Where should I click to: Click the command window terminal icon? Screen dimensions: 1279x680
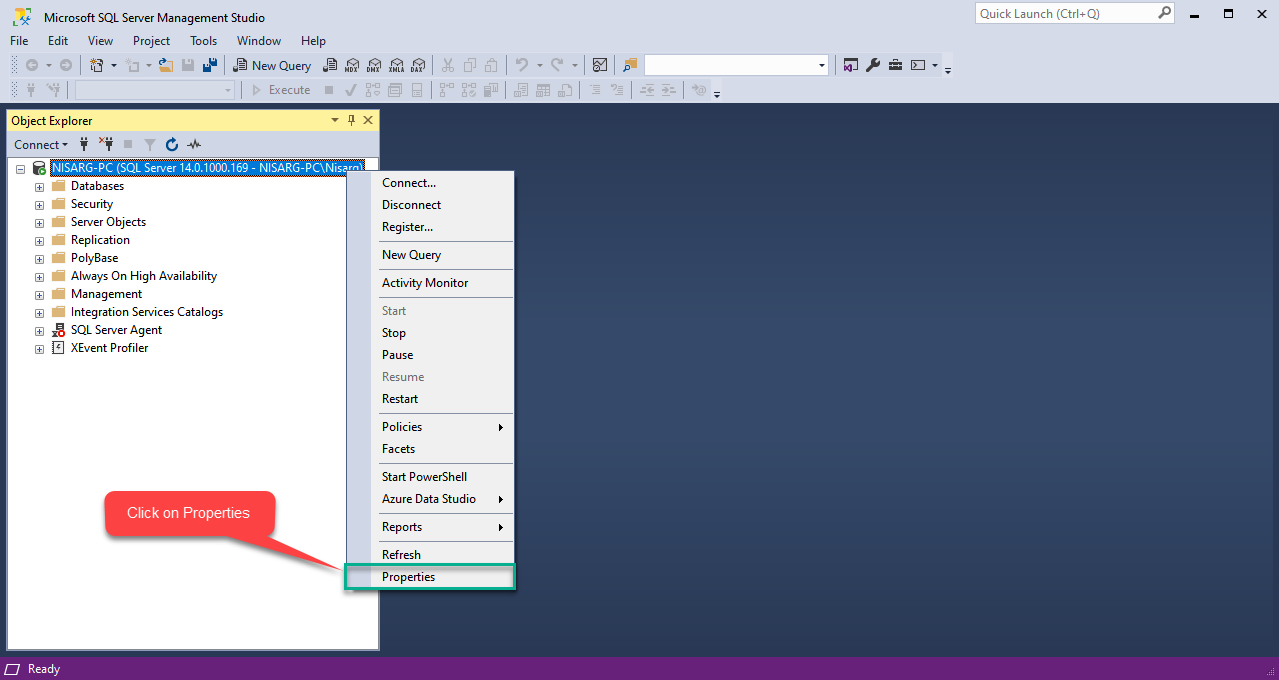point(917,65)
